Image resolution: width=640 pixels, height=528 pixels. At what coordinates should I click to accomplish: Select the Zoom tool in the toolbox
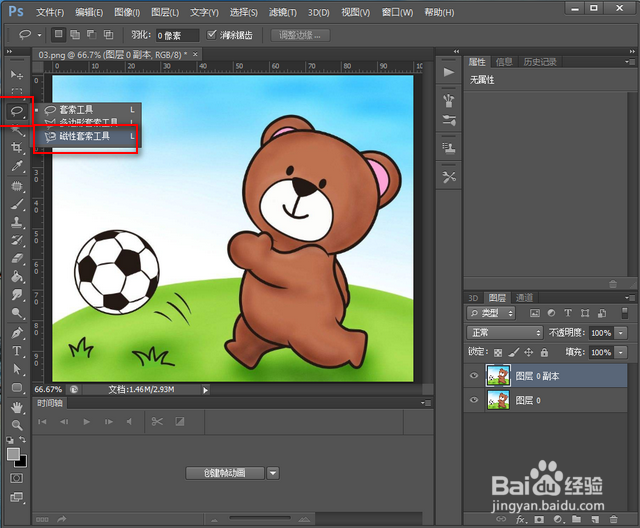[x=17, y=425]
